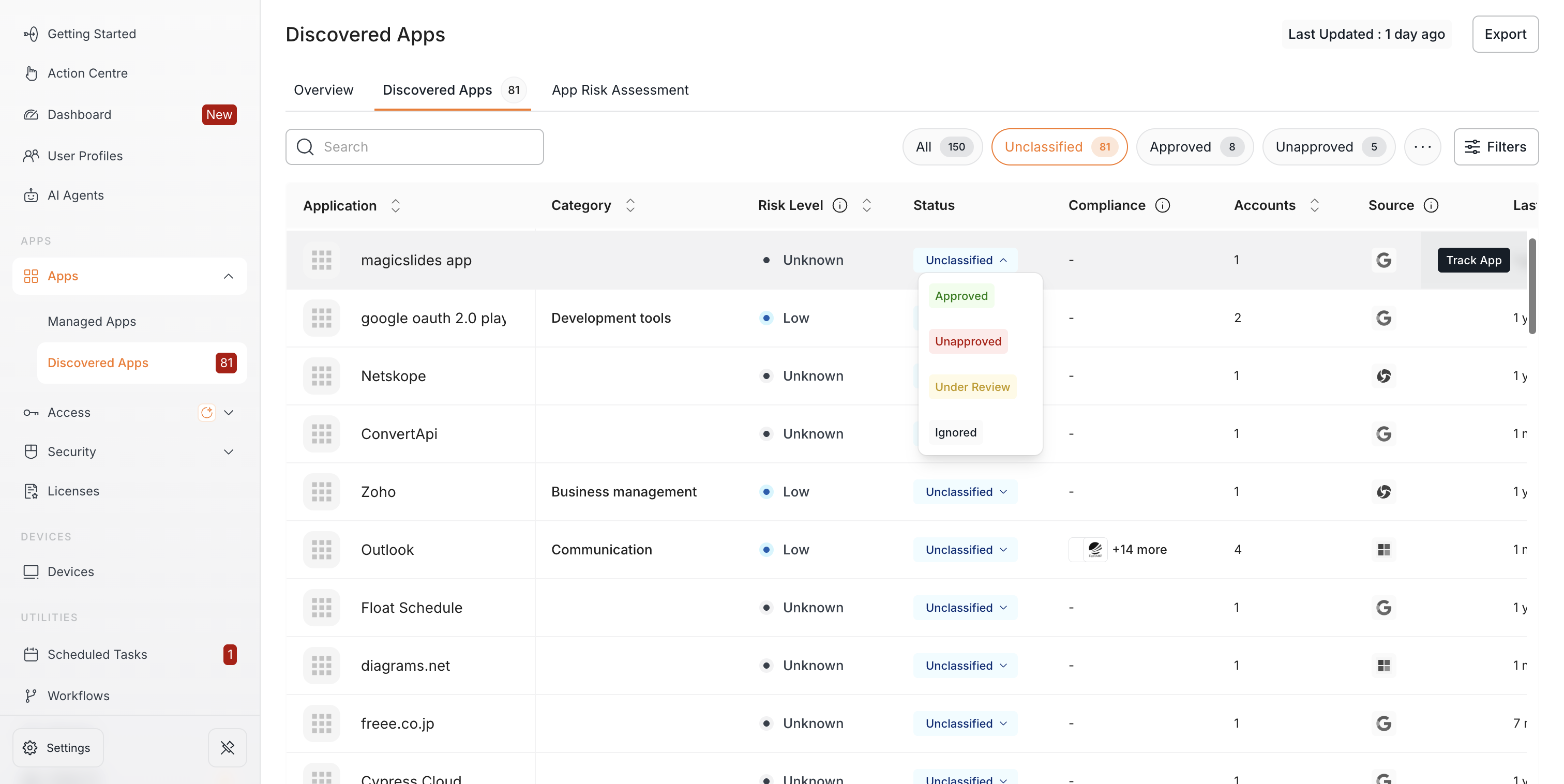The width and height of the screenshot is (1564, 784).
Task: Click the Microsoft source icon for Outlook
Action: click(x=1383, y=550)
